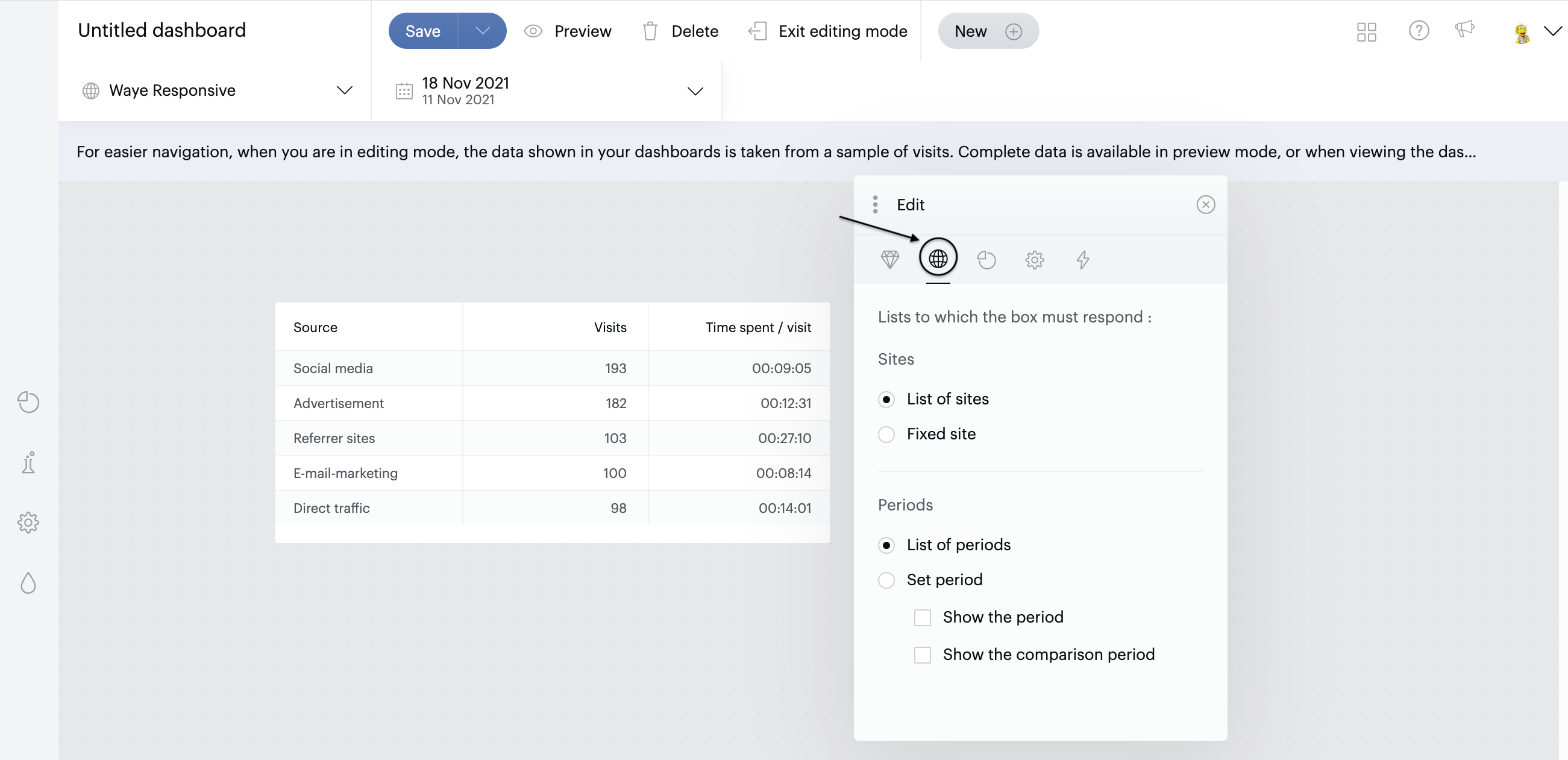The width and height of the screenshot is (1568, 760).
Task: Select the pie chart tab in Edit panel
Action: pos(986,259)
